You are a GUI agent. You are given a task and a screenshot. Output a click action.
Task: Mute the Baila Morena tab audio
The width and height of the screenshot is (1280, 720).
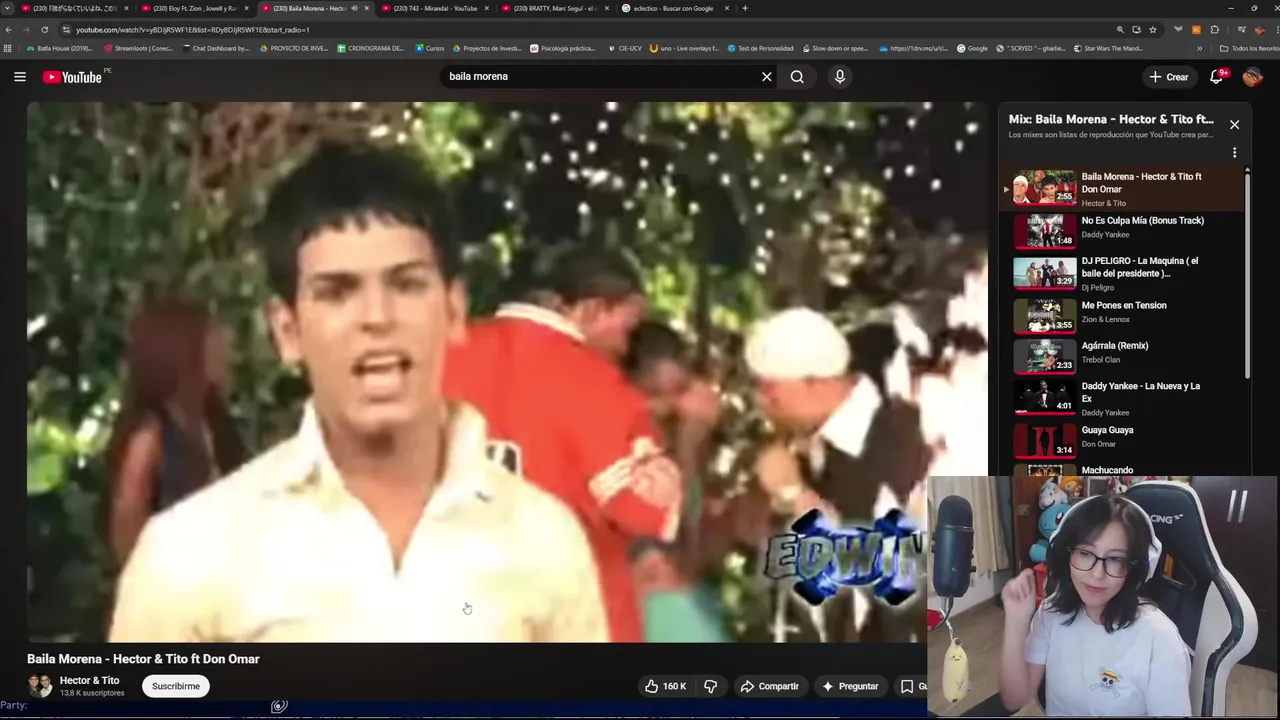coord(354,8)
